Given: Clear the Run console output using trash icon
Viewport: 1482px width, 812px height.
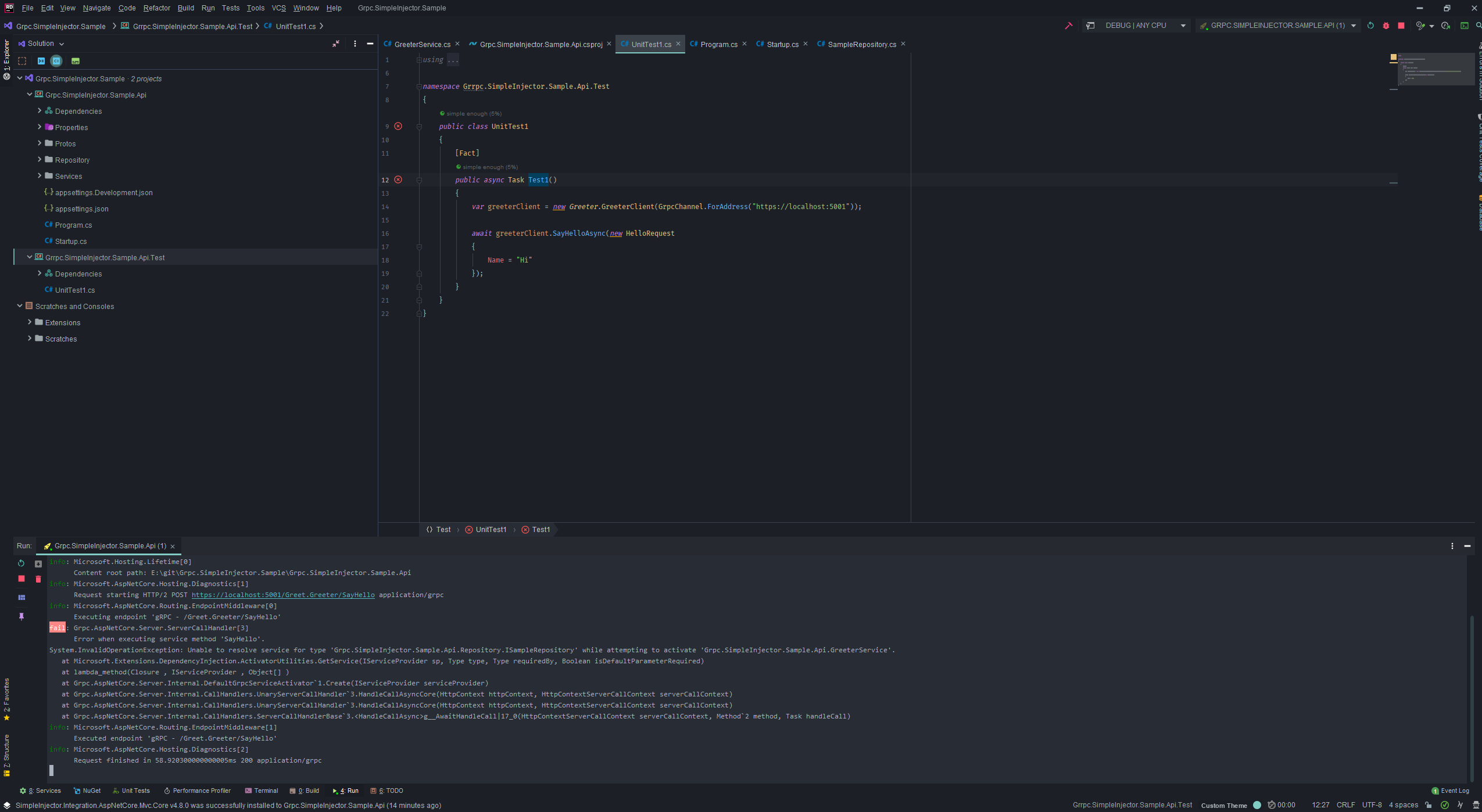Looking at the screenshot, I should [38, 579].
